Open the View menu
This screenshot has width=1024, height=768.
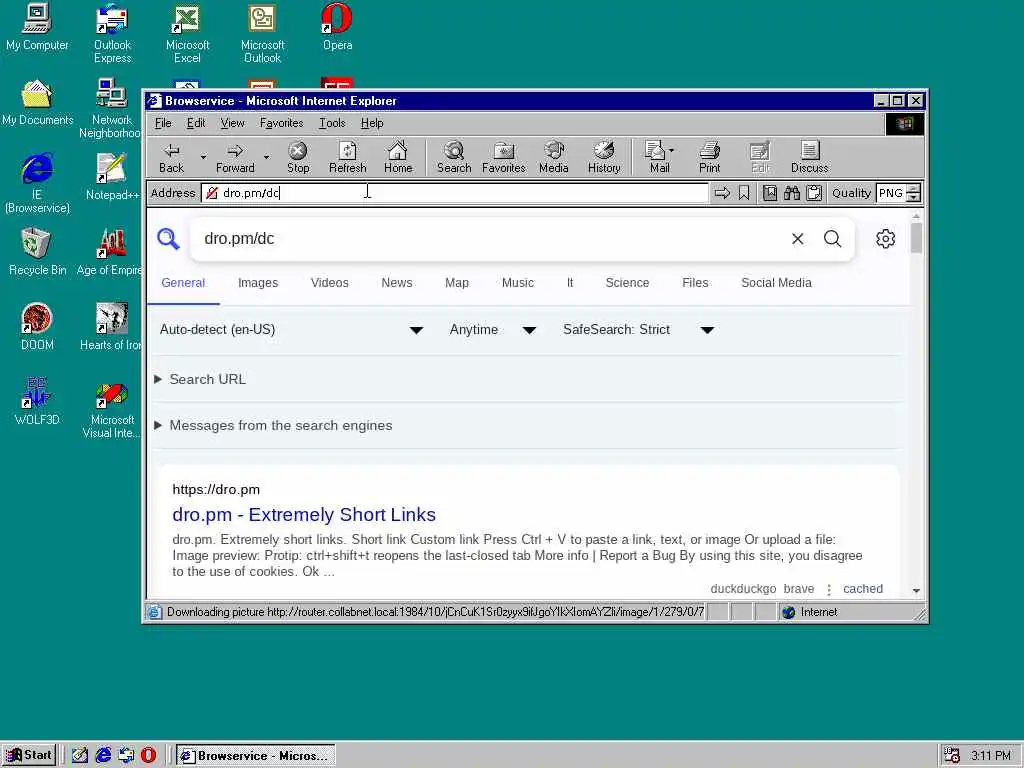tap(232, 123)
